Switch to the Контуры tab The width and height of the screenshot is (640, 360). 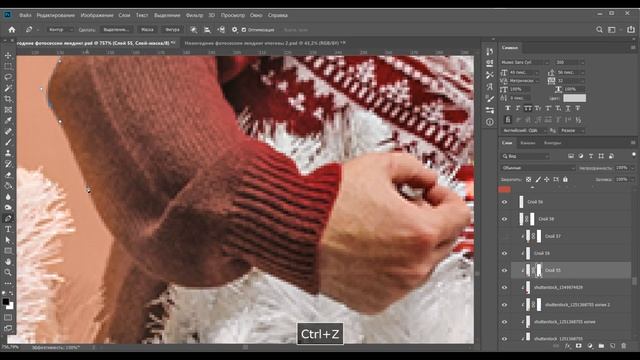pos(553,143)
